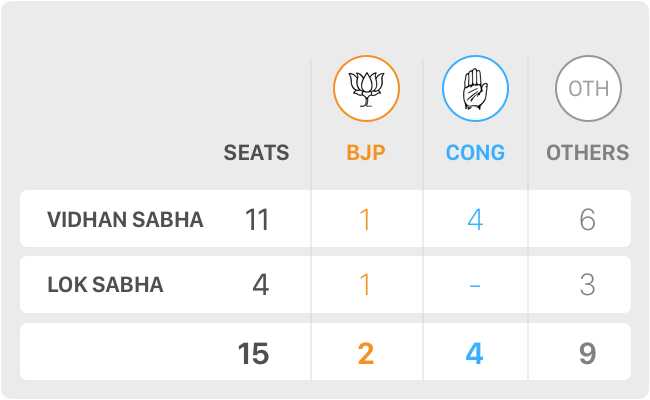This screenshot has height=400, width=650.
Task: Click the BJP lotus party icon
Action: point(366,89)
